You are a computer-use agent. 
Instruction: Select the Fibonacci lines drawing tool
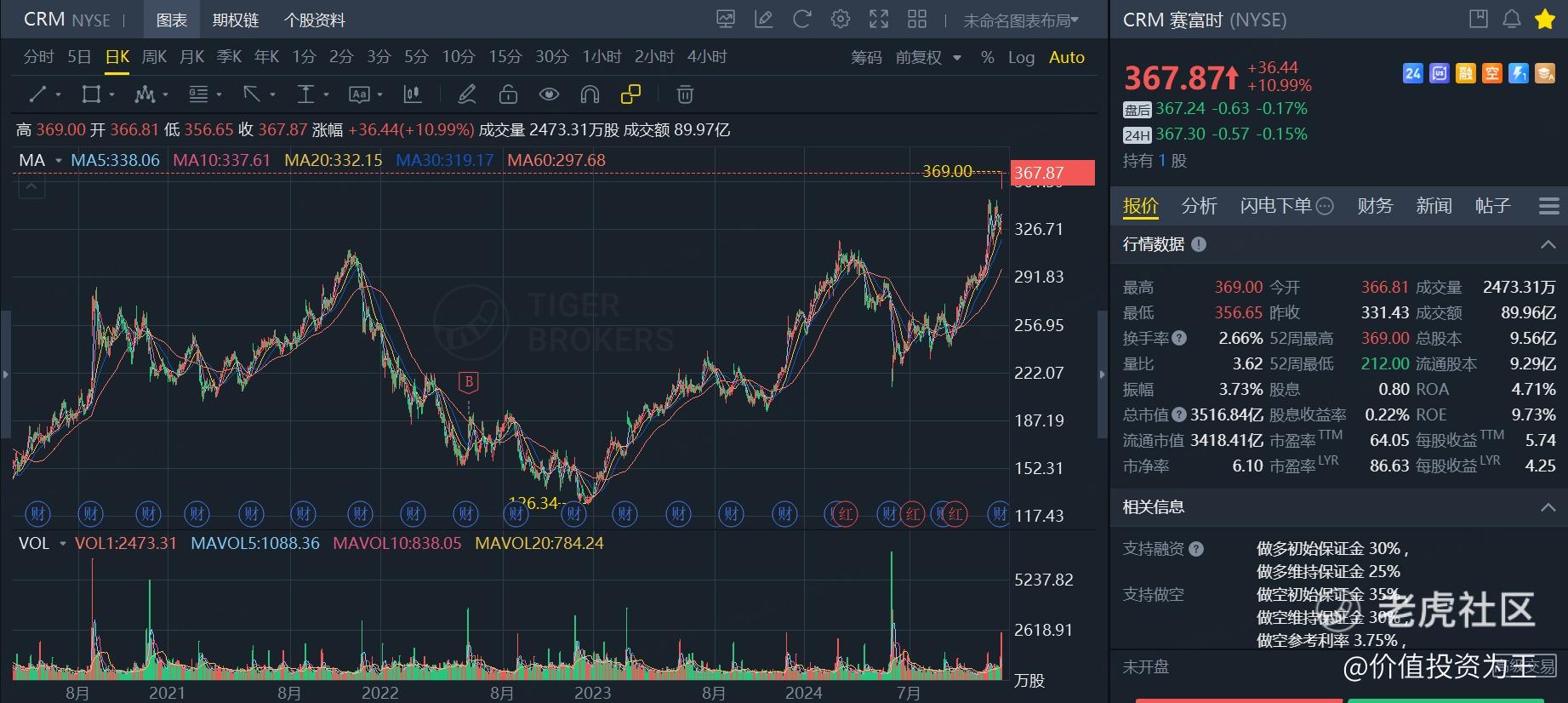(198, 94)
